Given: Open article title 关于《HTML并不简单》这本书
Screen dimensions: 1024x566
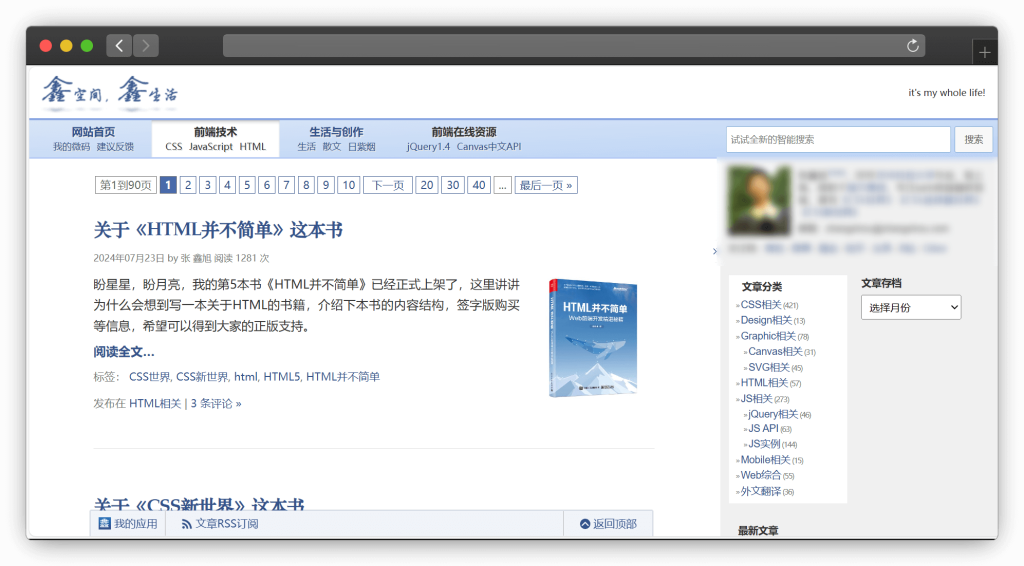Looking at the screenshot, I should [x=218, y=230].
